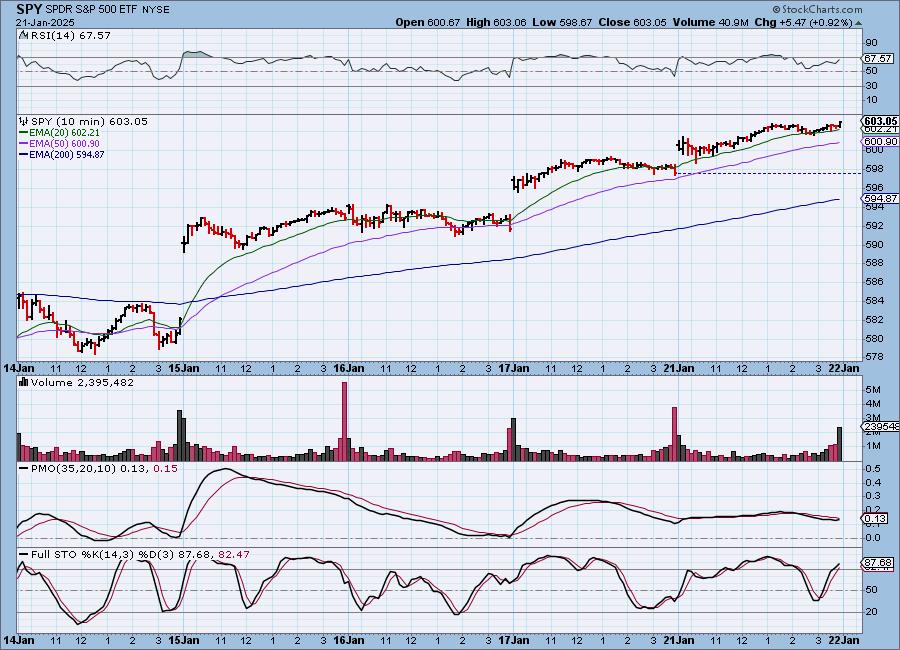Viewport: 900px width, 650px height.
Task: Click the candlestick icon beside SPY (10 min)
Action: pos(24,122)
